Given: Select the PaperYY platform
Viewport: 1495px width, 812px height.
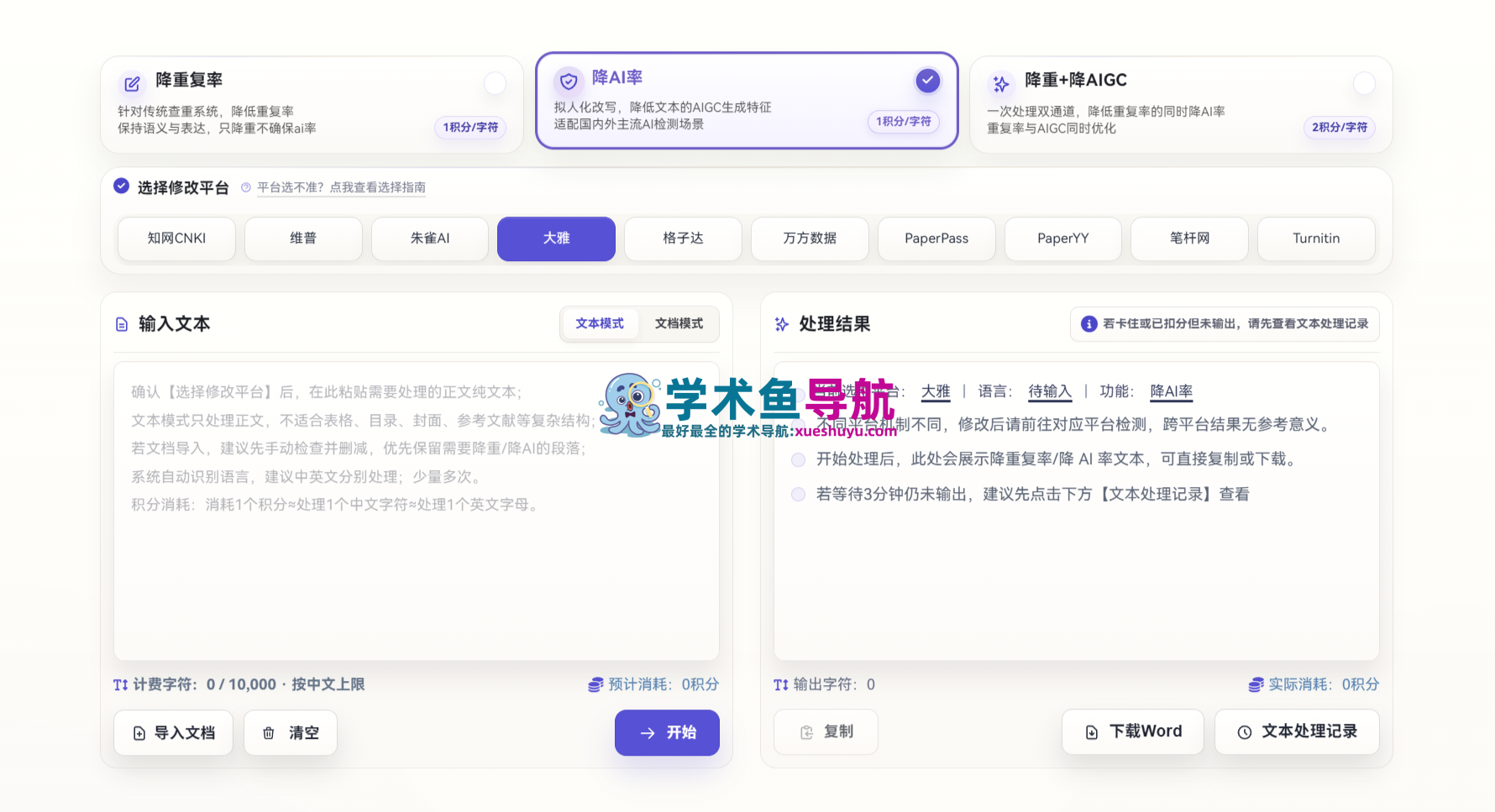Looking at the screenshot, I should click(x=1063, y=238).
